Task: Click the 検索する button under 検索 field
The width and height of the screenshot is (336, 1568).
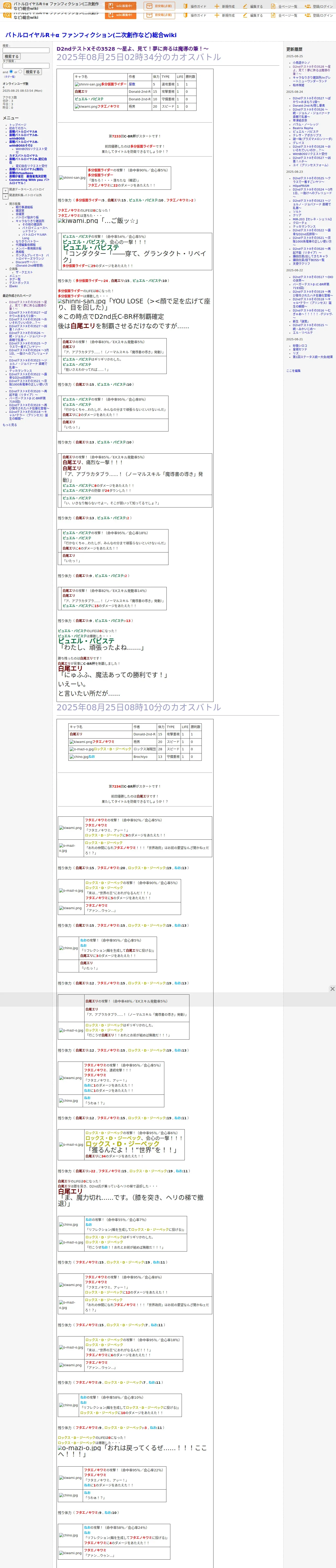Action: pyautogui.click(x=12, y=57)
